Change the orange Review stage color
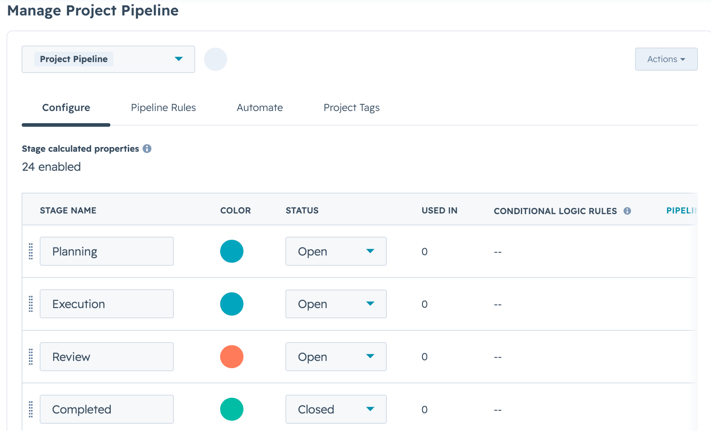 tap(232, 357)
